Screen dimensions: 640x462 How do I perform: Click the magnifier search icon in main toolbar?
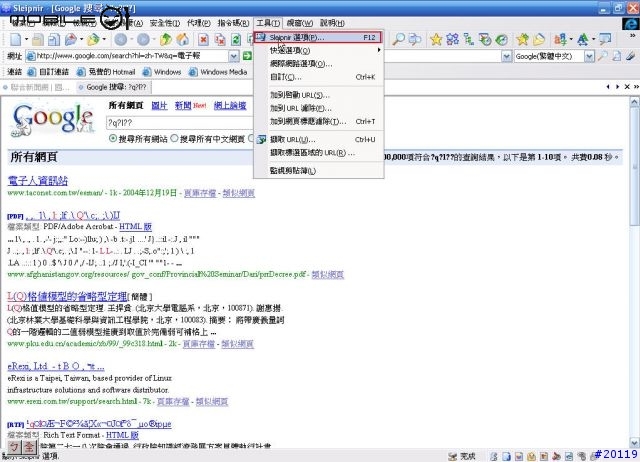pos(398,39)
